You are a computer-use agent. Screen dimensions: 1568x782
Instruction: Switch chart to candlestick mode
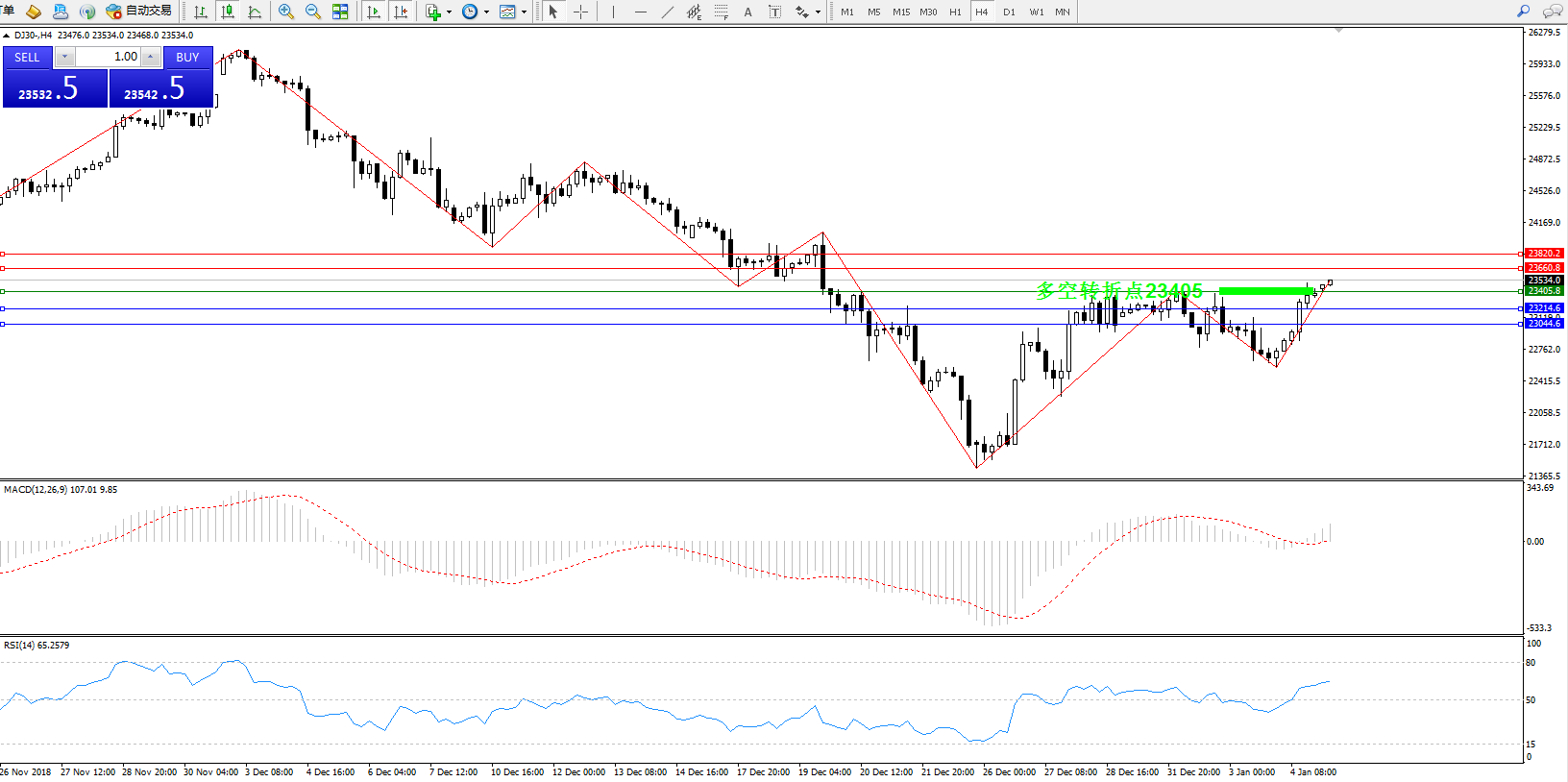228,12
